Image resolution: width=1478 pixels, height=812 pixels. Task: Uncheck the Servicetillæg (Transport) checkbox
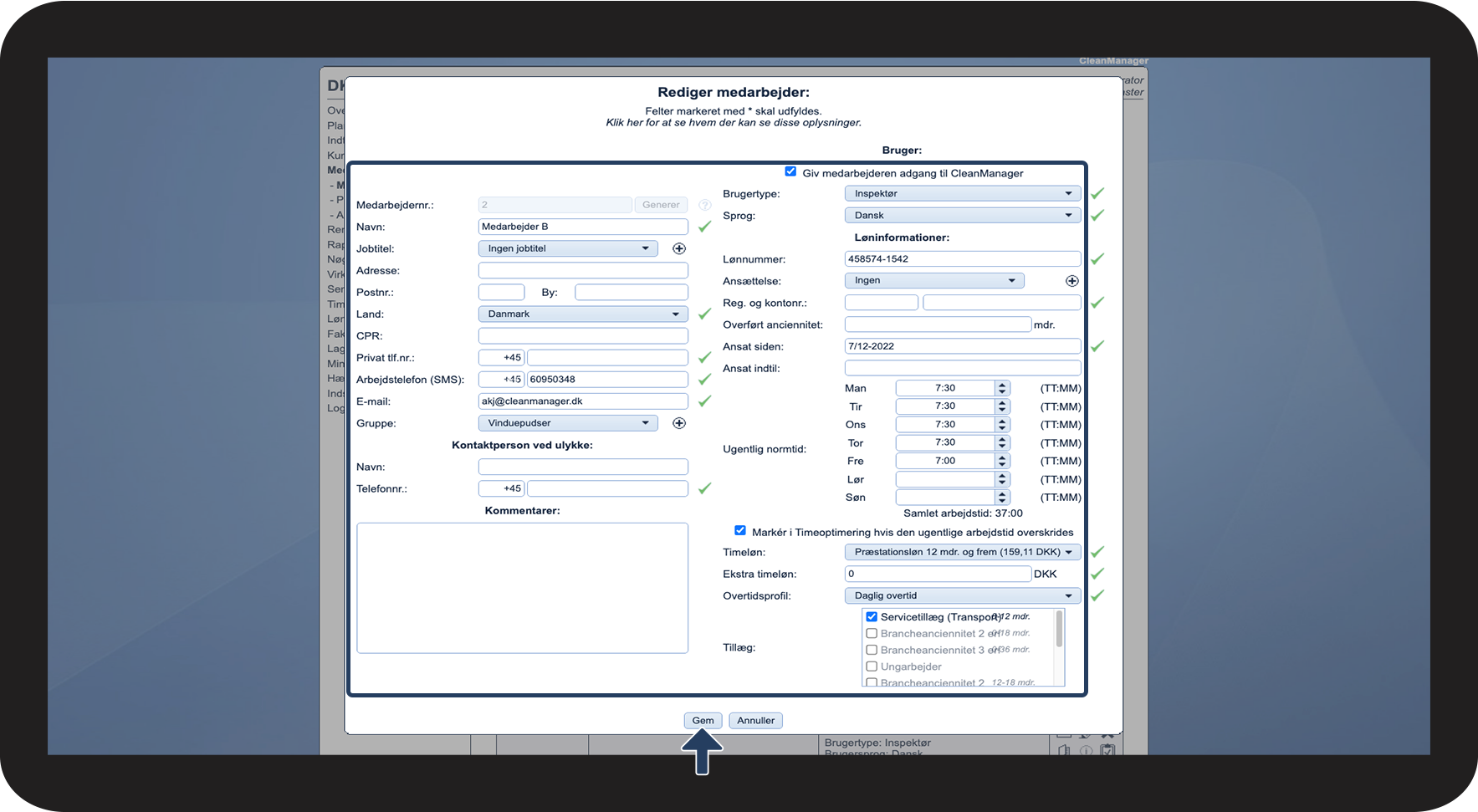tap(872, 617)
